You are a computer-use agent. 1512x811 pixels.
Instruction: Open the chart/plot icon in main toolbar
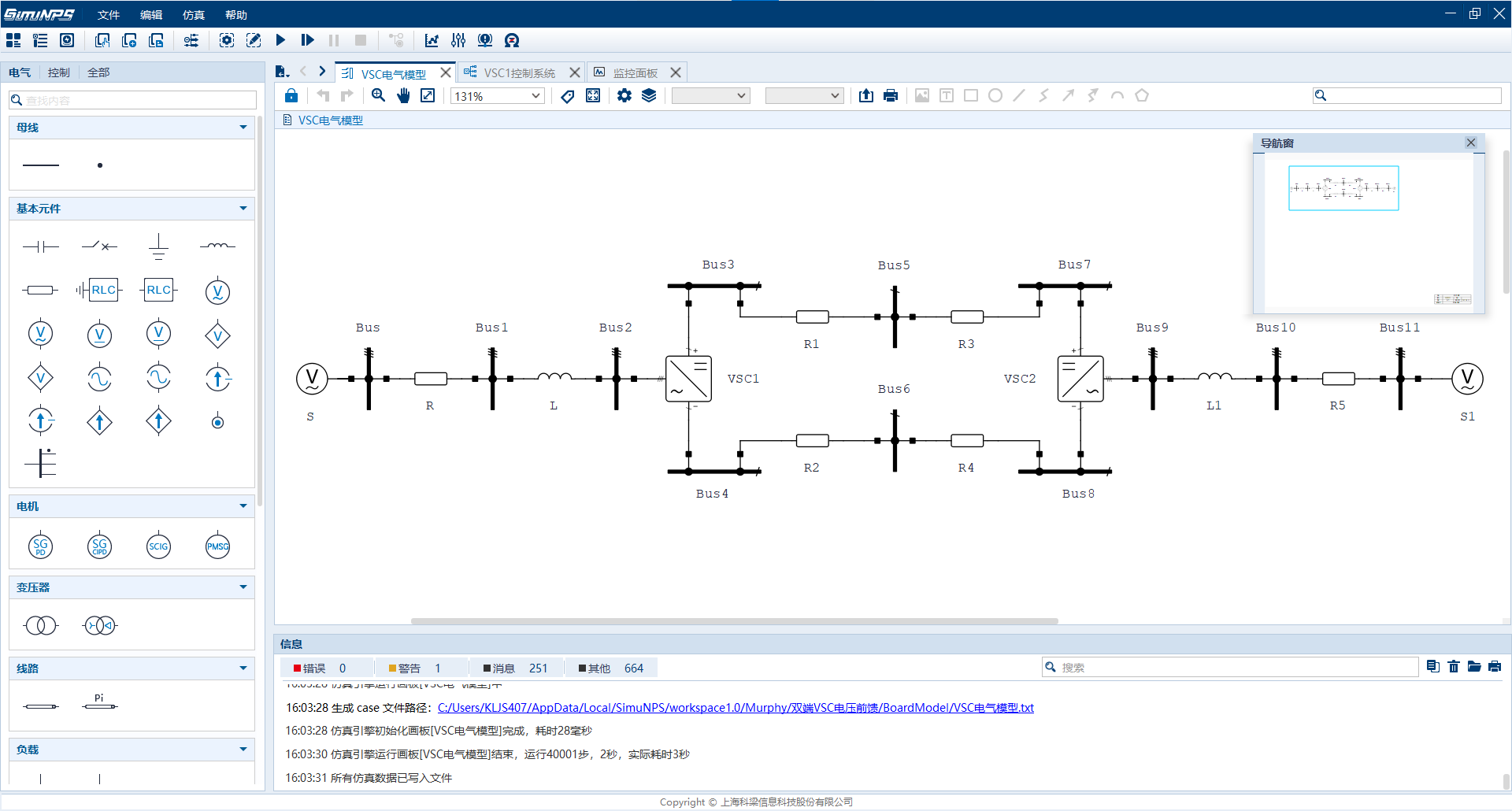pos(432,40)
